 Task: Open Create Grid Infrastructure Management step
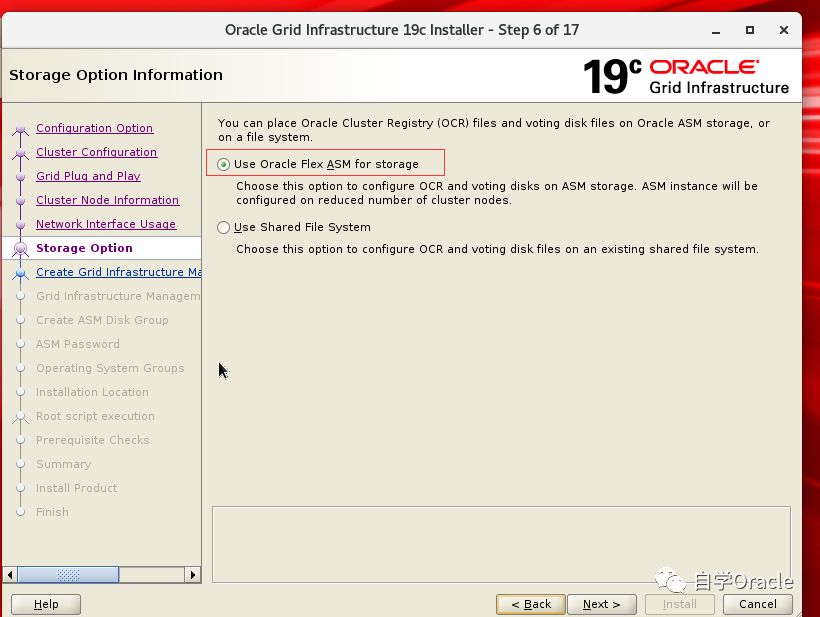(119, 272)
